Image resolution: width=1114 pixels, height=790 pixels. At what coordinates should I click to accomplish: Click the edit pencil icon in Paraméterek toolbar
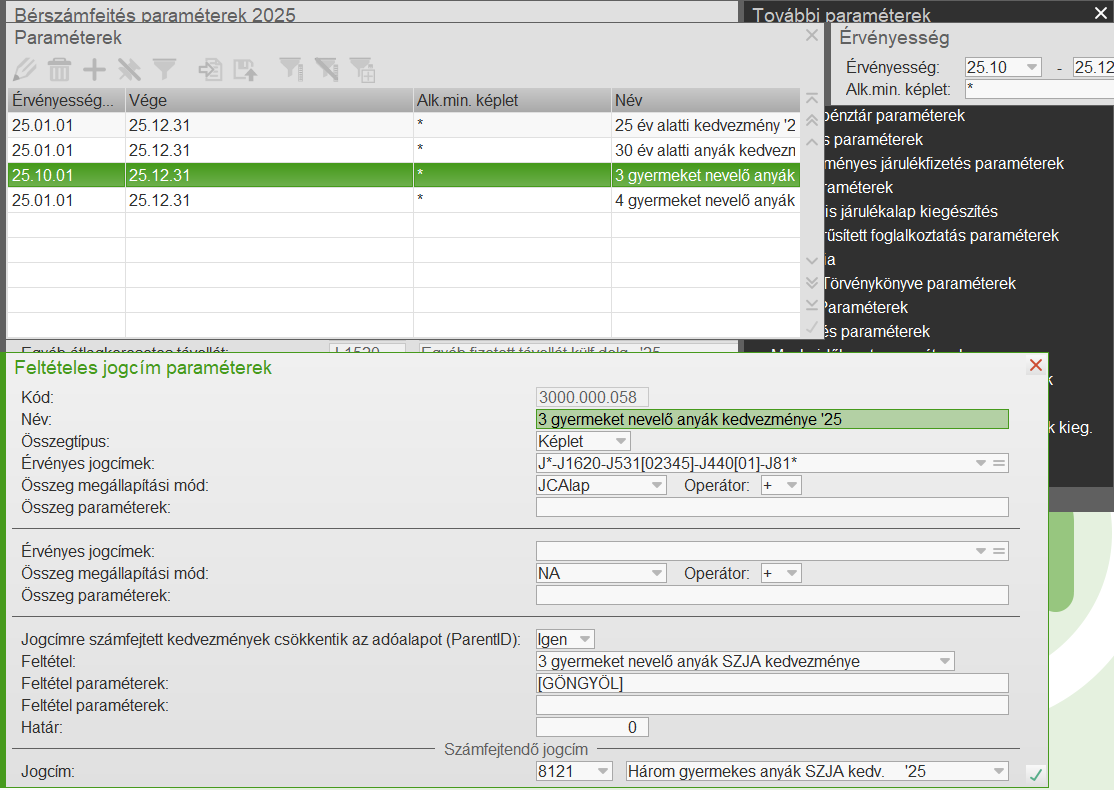(x=24, y=70)
